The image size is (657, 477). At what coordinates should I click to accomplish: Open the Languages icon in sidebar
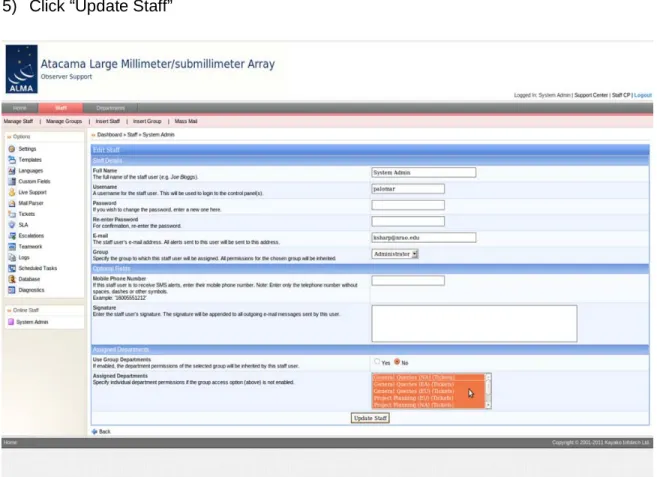pos(12,171)
